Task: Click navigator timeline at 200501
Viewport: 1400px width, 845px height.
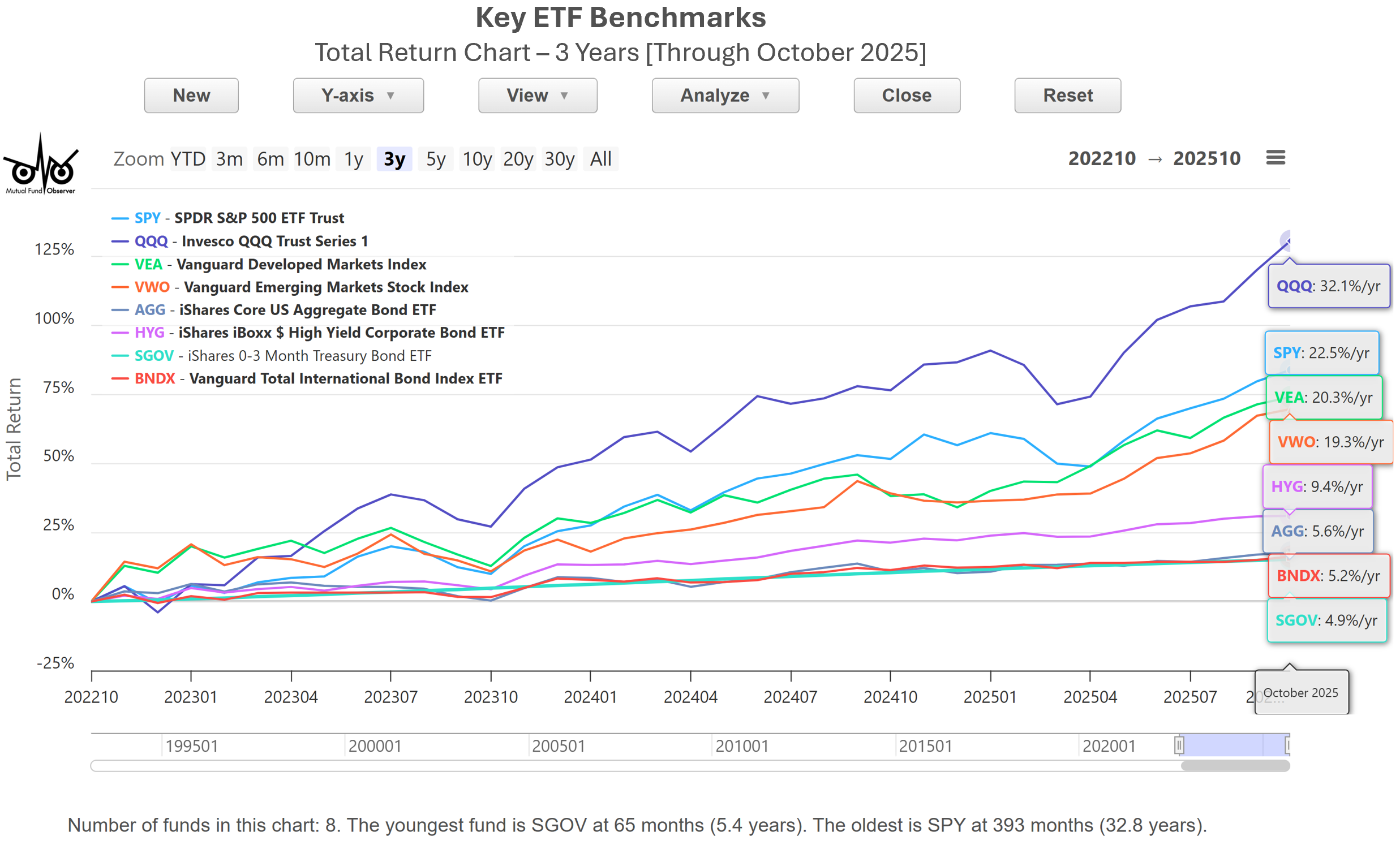Action: (558, 745)
